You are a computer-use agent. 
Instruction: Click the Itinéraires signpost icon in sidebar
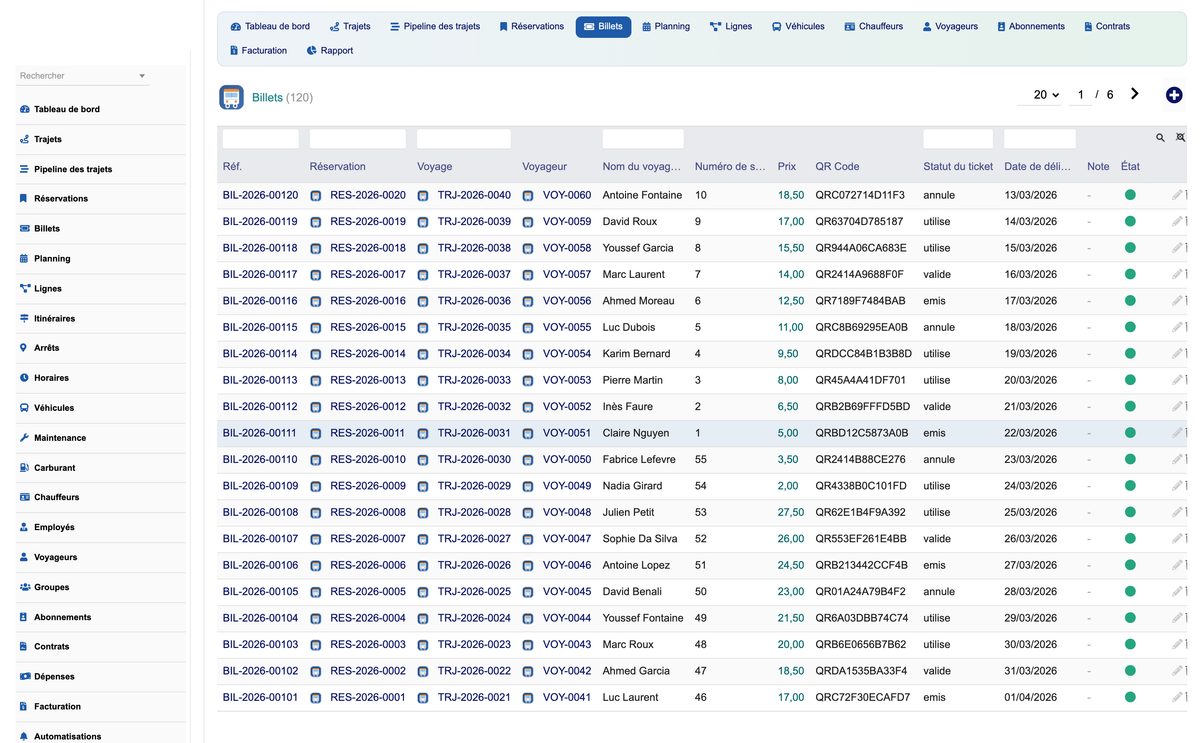(24, 318)
